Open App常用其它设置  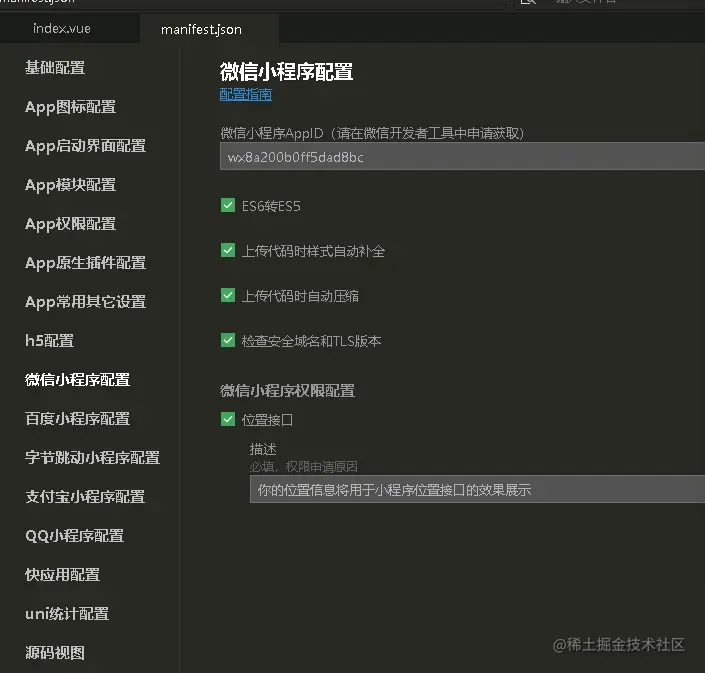(85, 302)
